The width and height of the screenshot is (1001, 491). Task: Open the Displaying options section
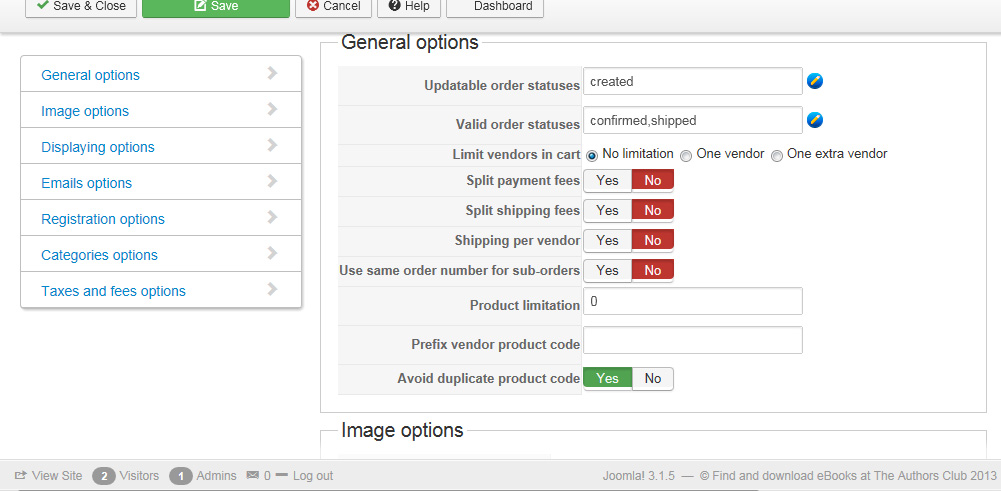coord(98,147)
